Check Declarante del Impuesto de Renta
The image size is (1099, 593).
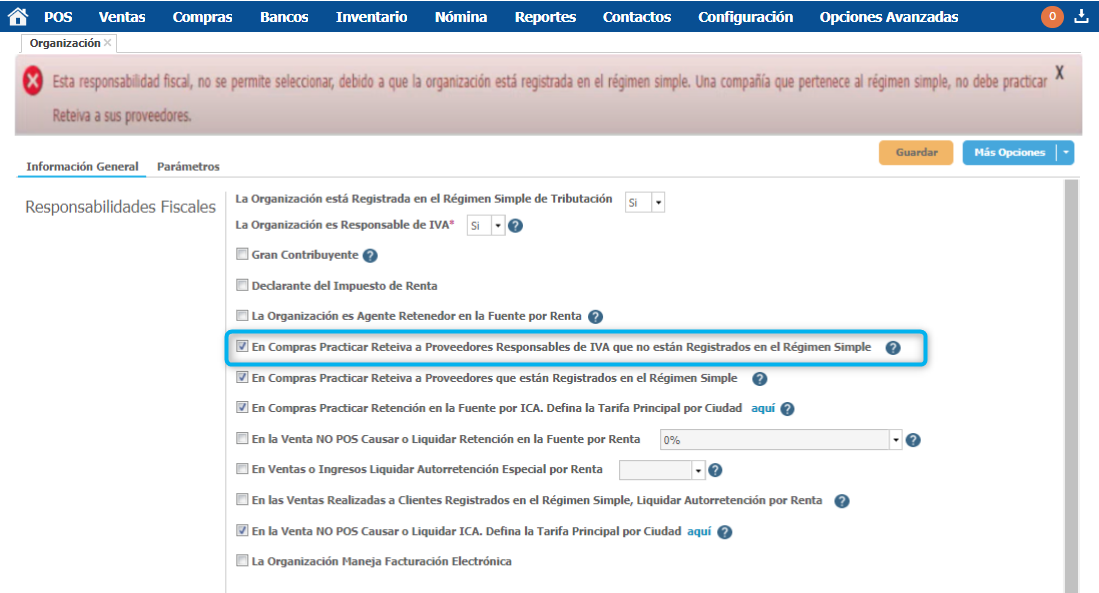coord(242,285)
